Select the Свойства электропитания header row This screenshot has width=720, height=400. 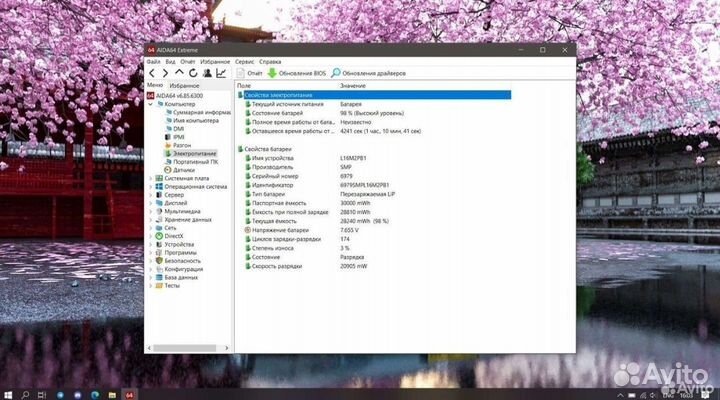pos(374,95)
